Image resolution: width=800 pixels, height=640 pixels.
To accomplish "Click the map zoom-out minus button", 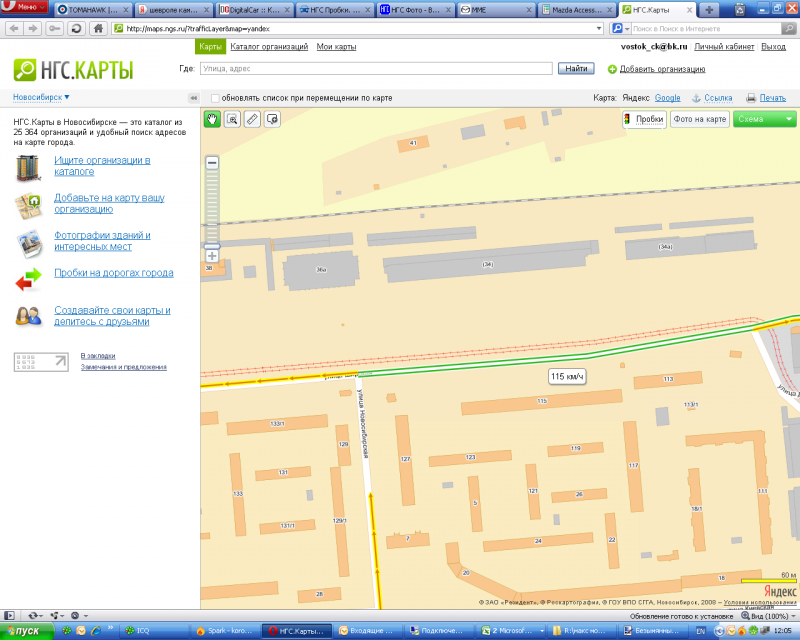I will [212, 162].
